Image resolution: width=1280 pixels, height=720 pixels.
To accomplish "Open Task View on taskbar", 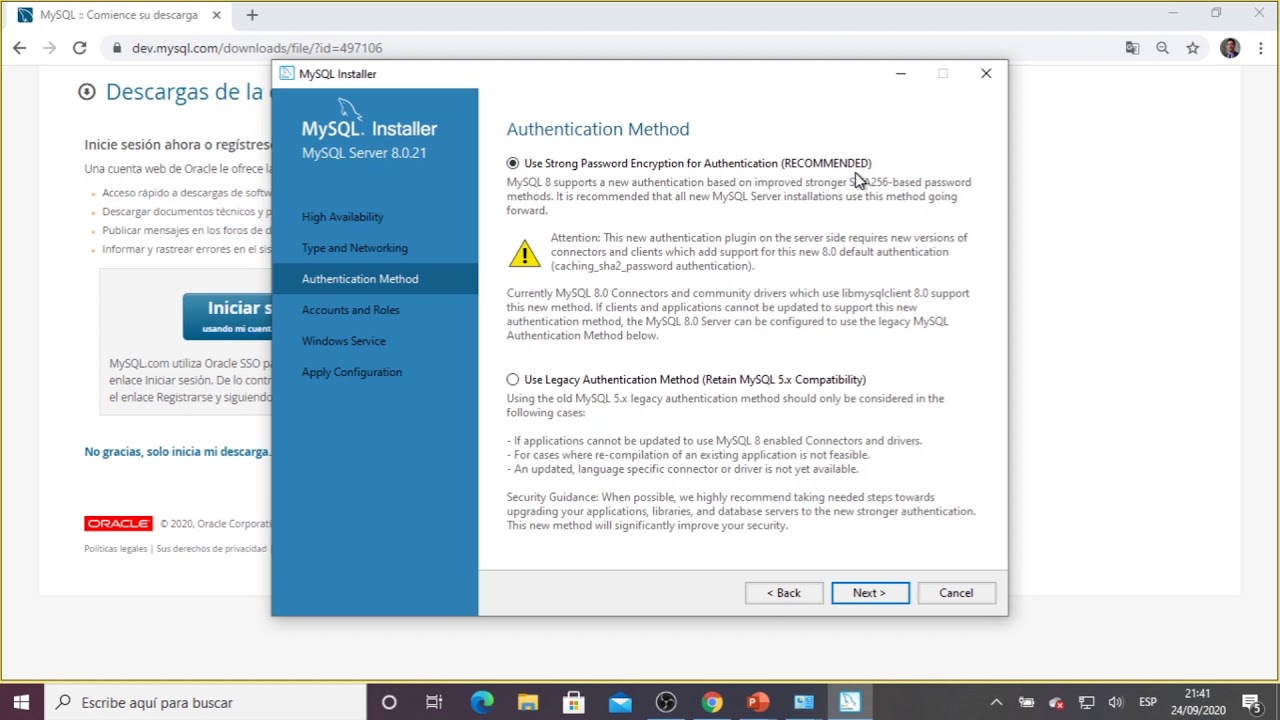I will pyautogui.click(x=434, y=702).
